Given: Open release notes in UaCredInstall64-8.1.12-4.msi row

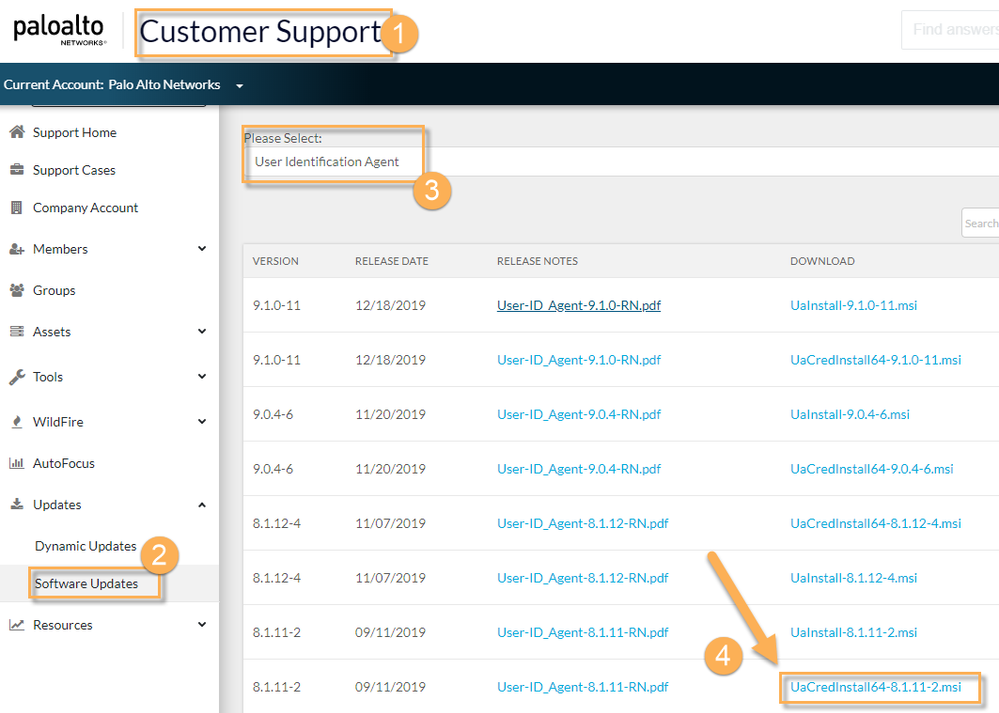Looking at the screenshot, I should (x=582, y=523).
